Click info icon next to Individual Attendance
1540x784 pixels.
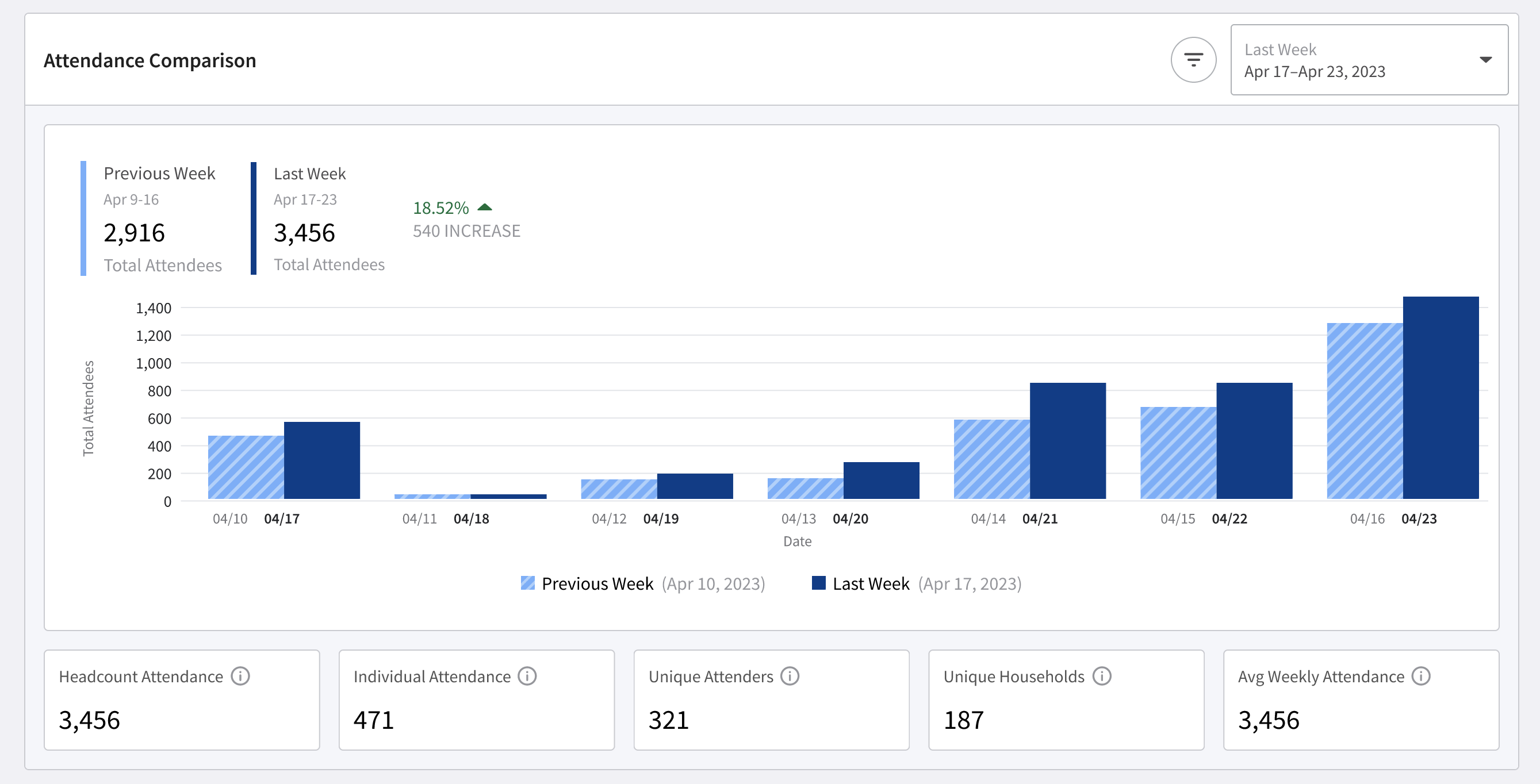pos(527,676)
